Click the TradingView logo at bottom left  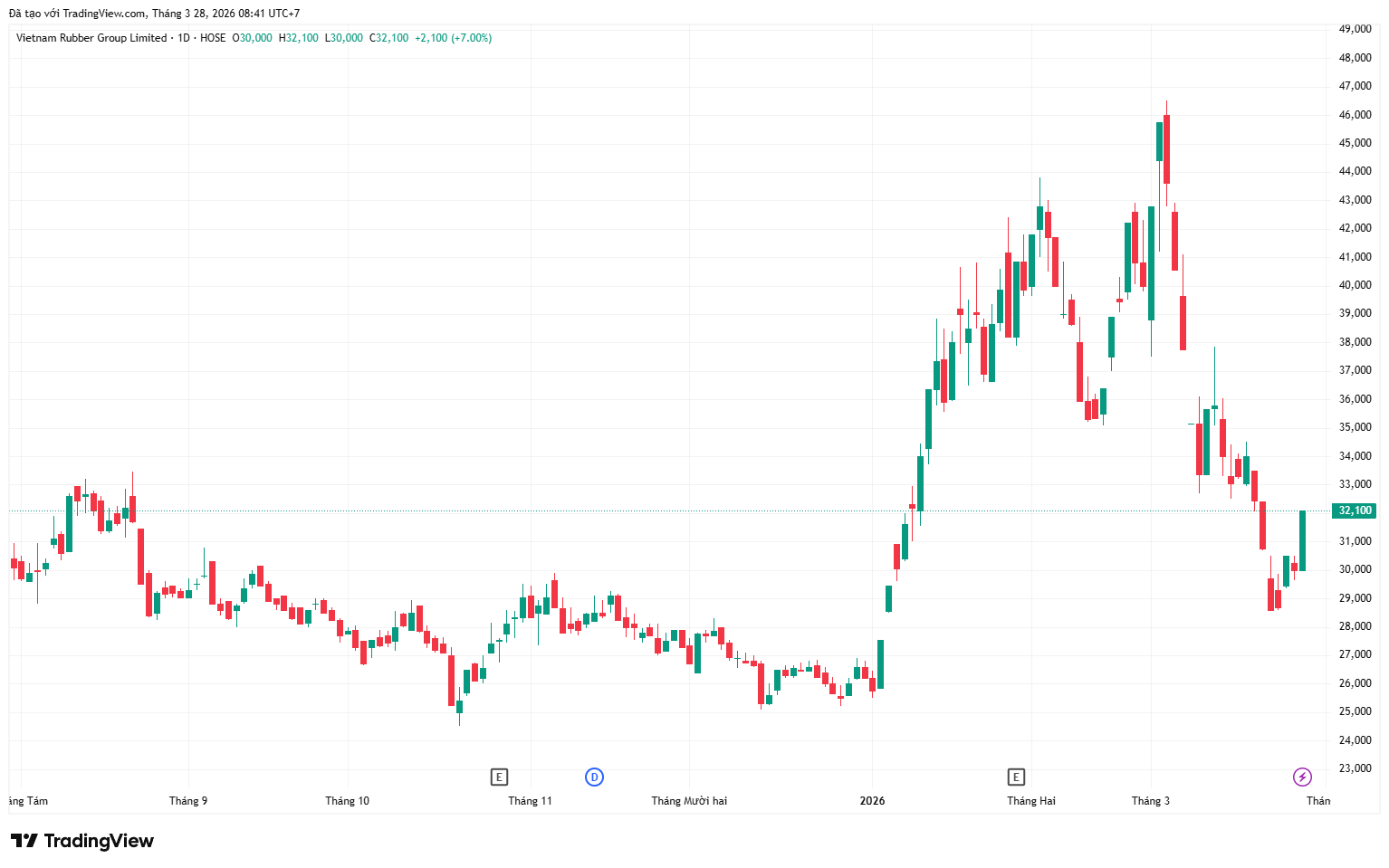click(82, 841)
